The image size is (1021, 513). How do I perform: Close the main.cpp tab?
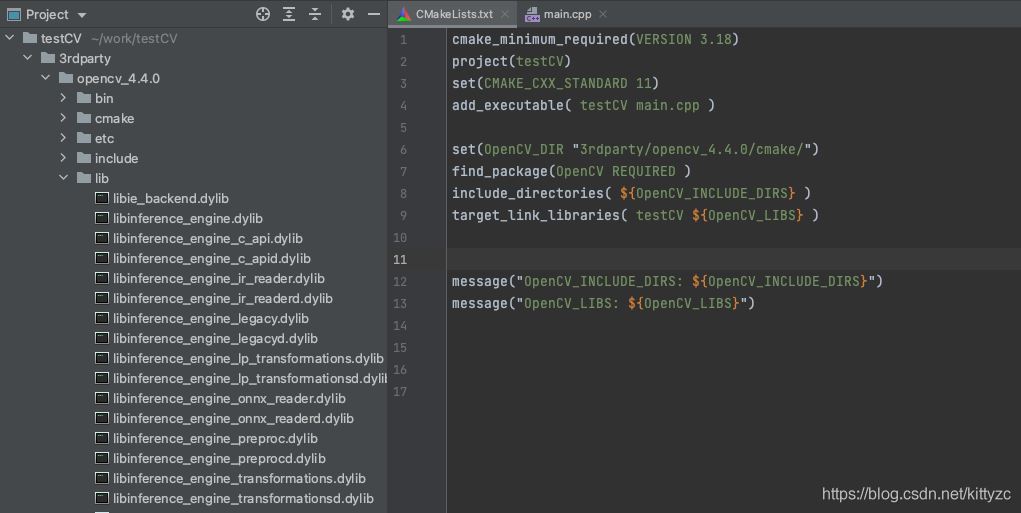603,14
